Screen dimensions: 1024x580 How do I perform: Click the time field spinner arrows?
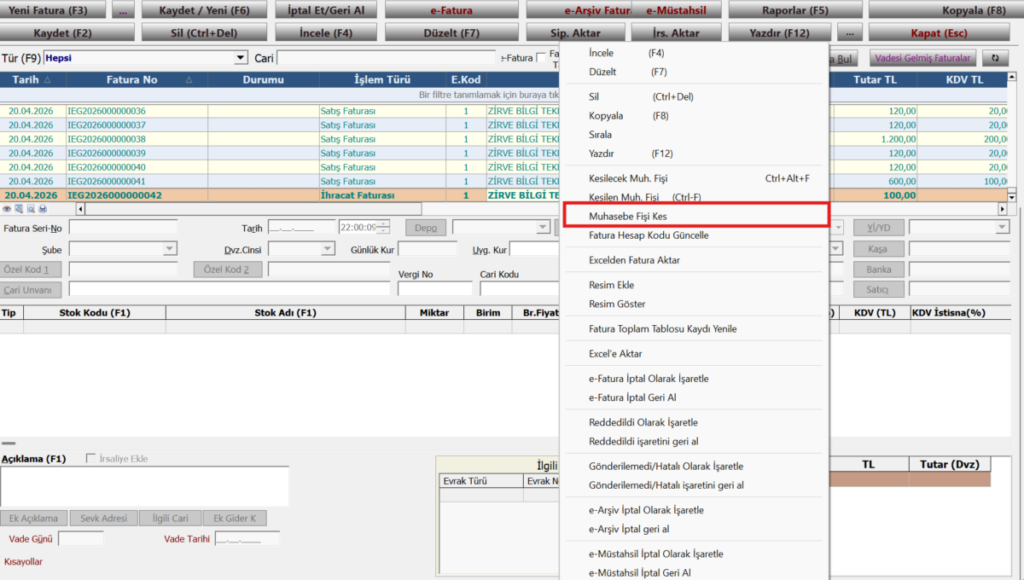point(384,227)
